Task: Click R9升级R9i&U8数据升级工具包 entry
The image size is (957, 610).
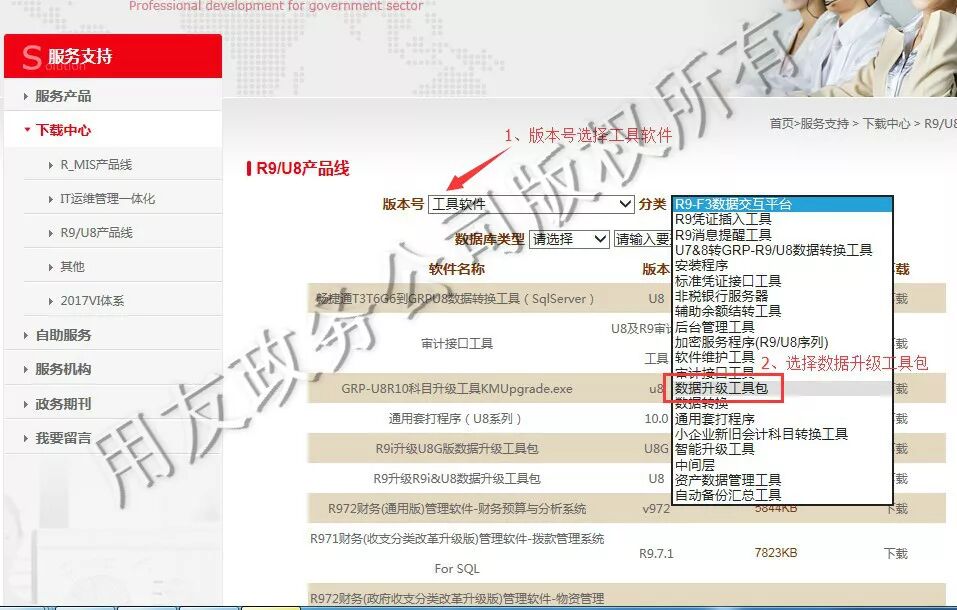Action: click(457, 479)
